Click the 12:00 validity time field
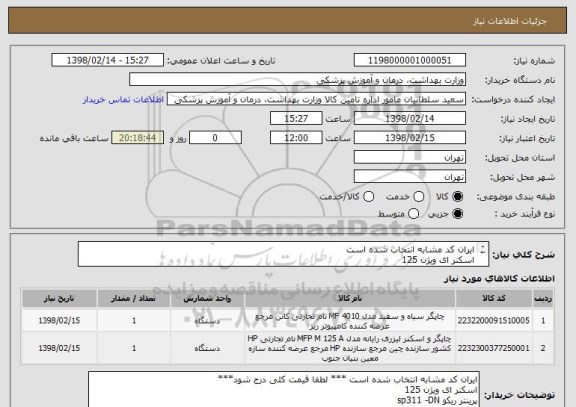Viewport: 576px width, 407px height. point(296,138)
